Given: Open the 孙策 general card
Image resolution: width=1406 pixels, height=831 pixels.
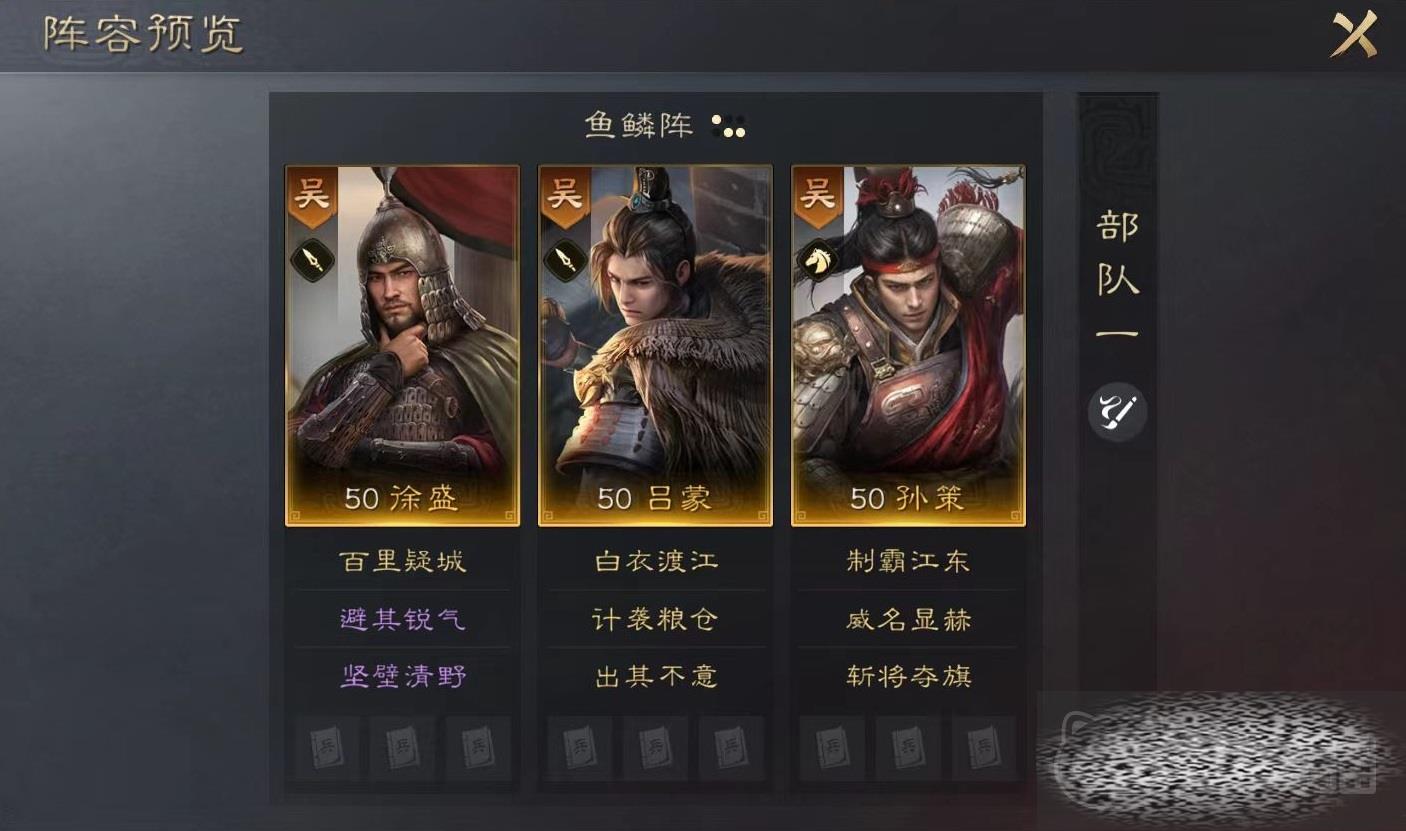Looking at the screenshot, I should (x=908, y=345).
